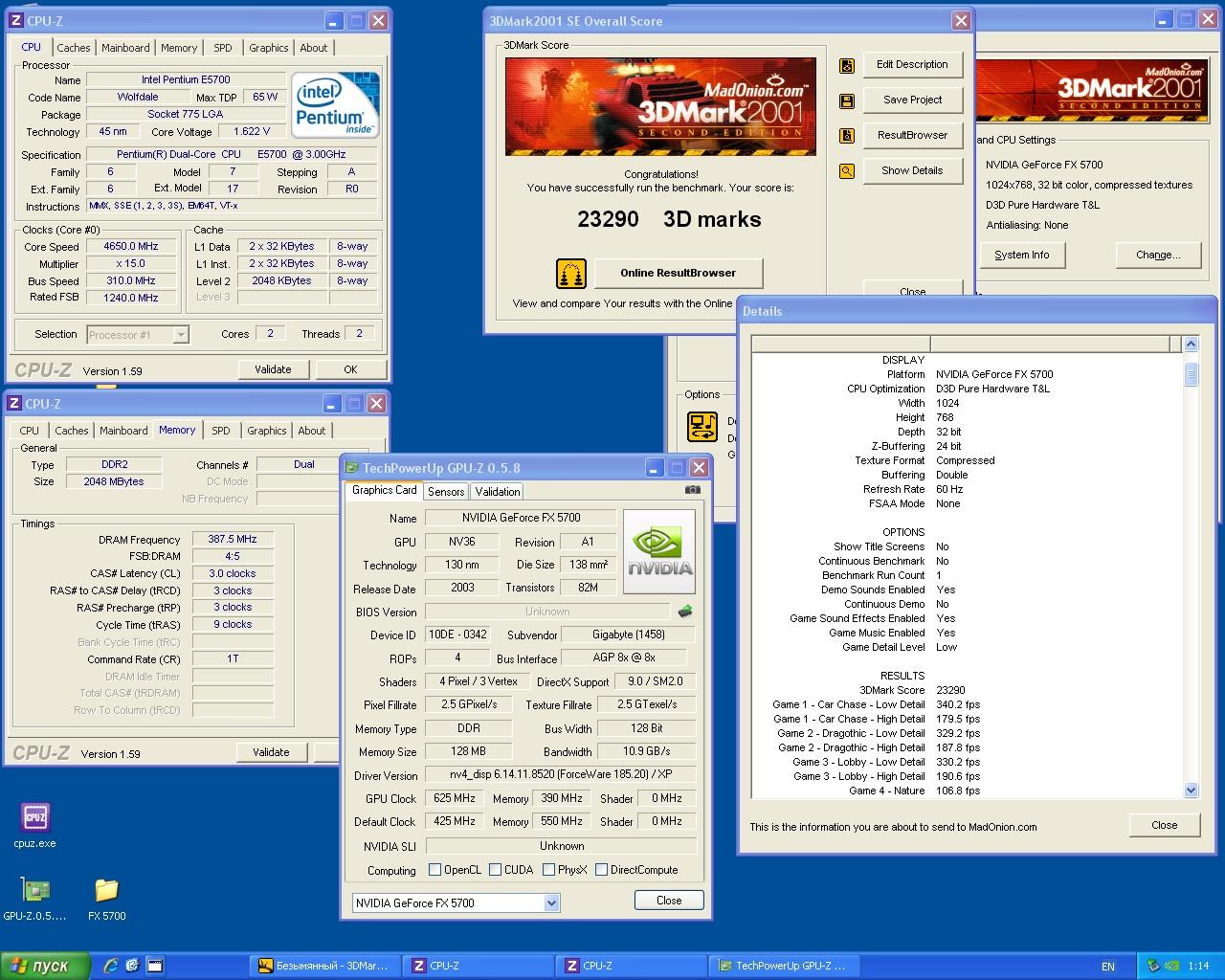This screenshot has height=980, width=1225.
Task: Click the DRAM Frequency value 387.5 MHz
Action: (x=233, y=540)
